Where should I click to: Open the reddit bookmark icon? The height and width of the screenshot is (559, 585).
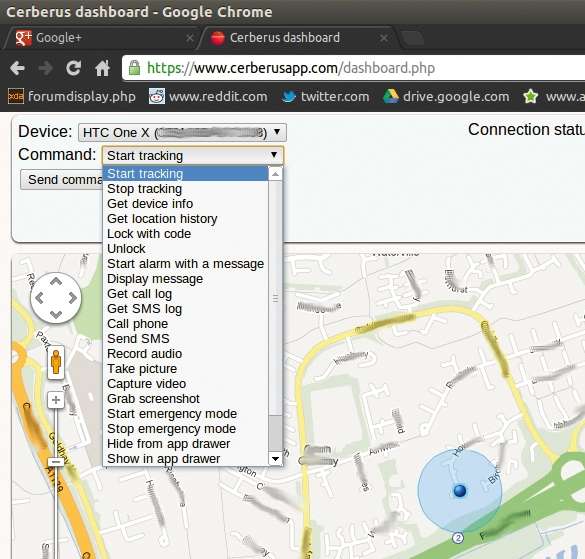[x=157, y=97]
